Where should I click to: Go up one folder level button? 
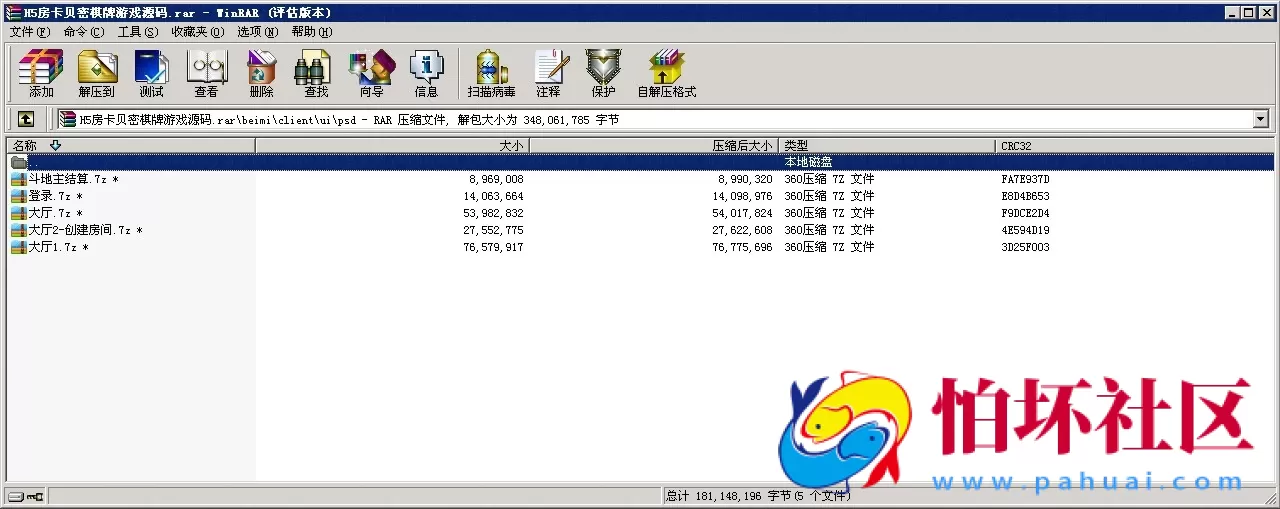(26, 119)
